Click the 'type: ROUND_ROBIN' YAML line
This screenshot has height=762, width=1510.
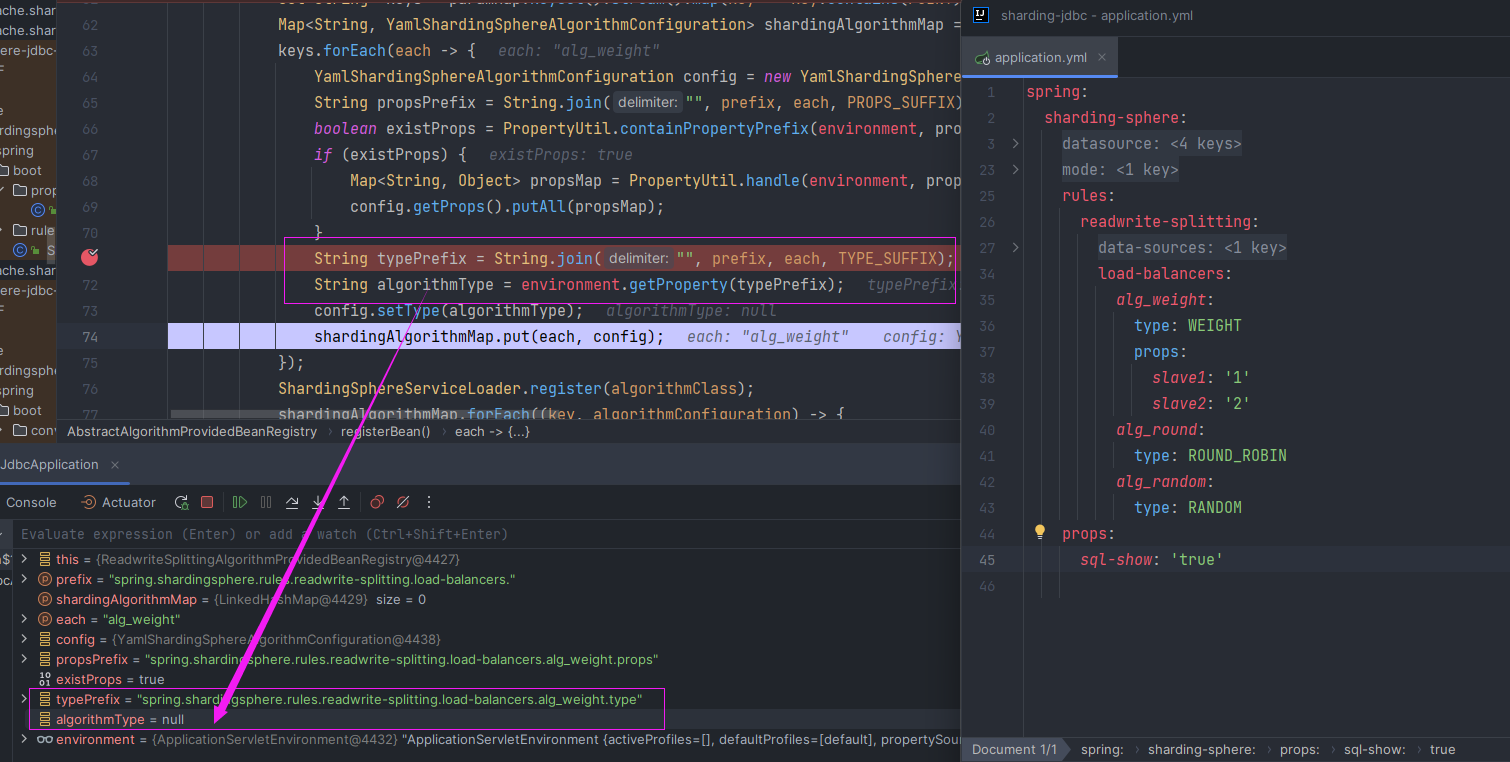pyautogui.click(x=1210, y=455)
